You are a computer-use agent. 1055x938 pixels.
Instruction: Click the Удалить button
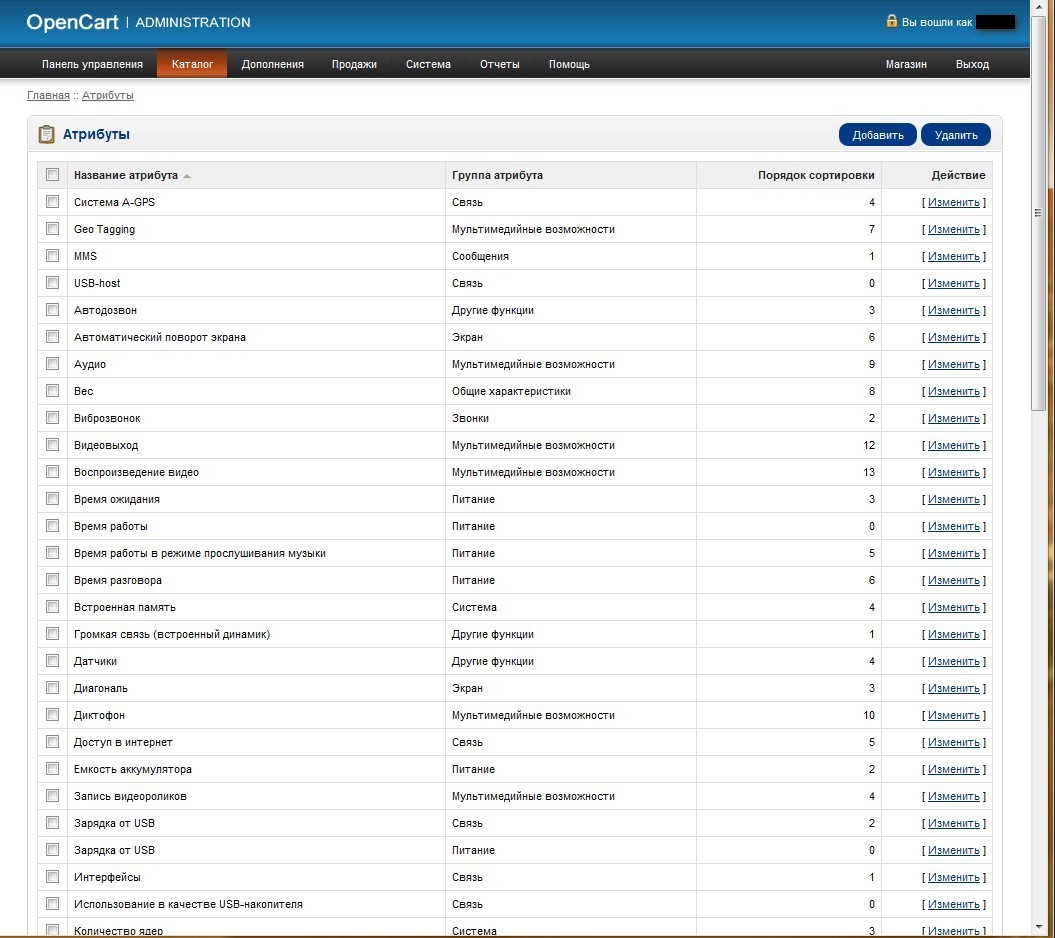coord(955,135)
